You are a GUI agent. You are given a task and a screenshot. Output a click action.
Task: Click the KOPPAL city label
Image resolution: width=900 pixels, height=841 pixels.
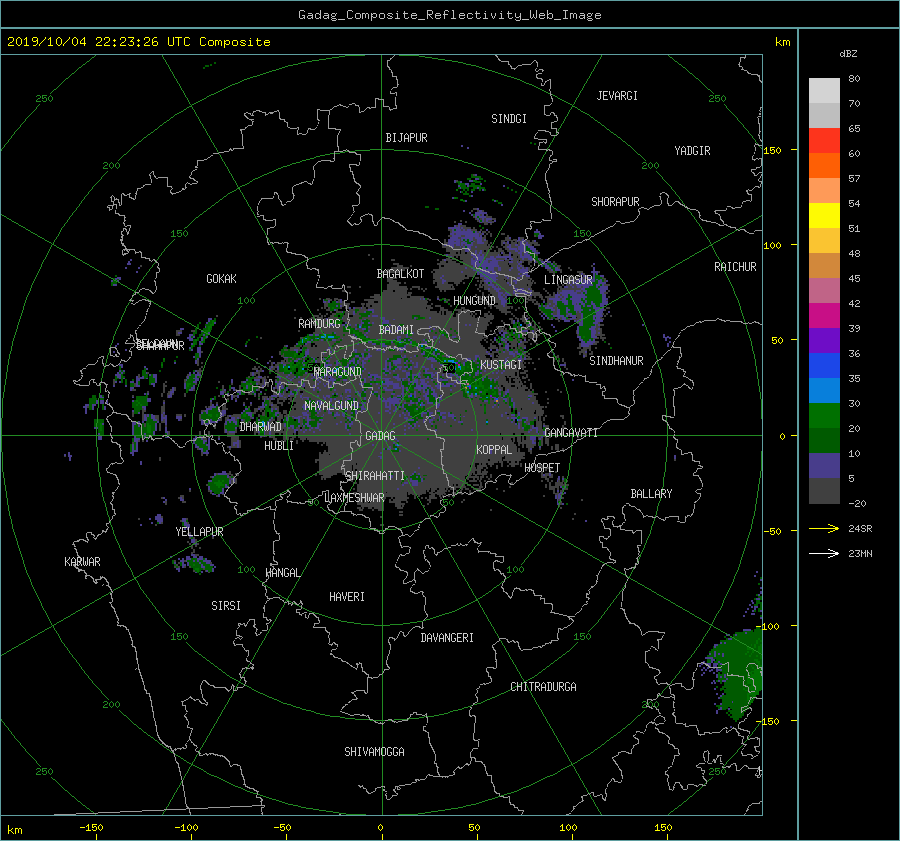click(494, 450)
